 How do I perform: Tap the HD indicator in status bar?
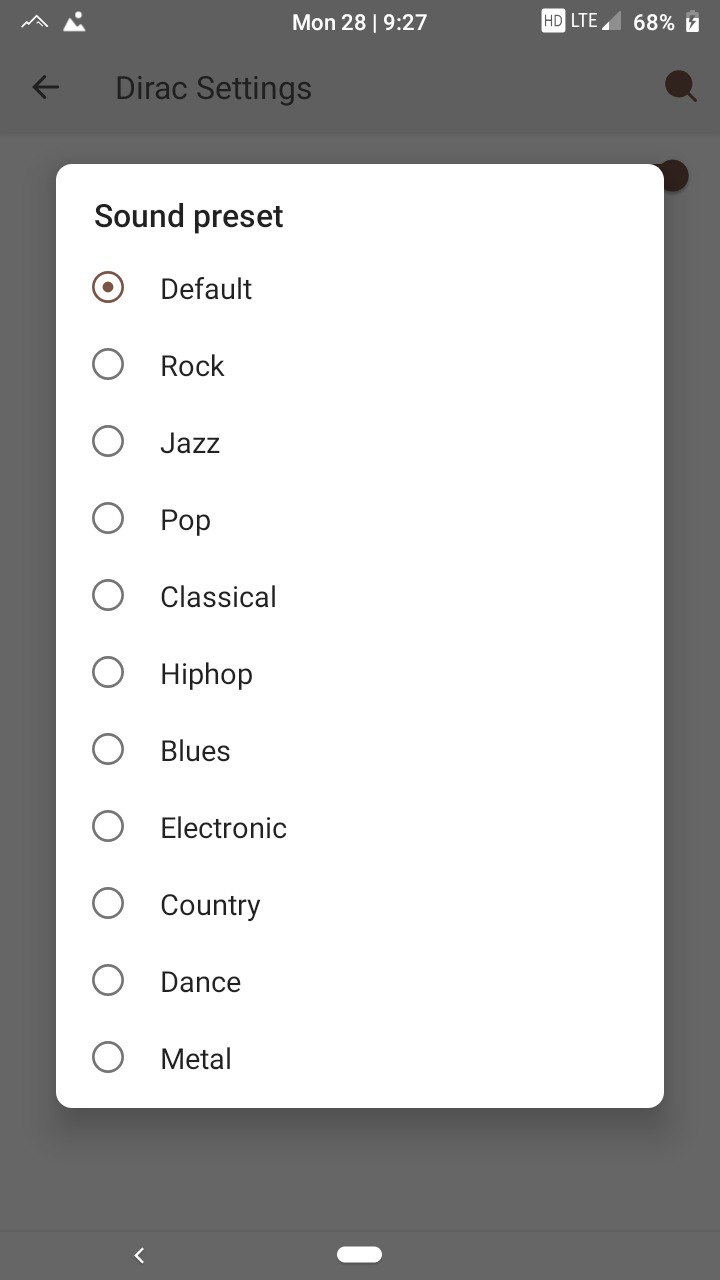552,21
